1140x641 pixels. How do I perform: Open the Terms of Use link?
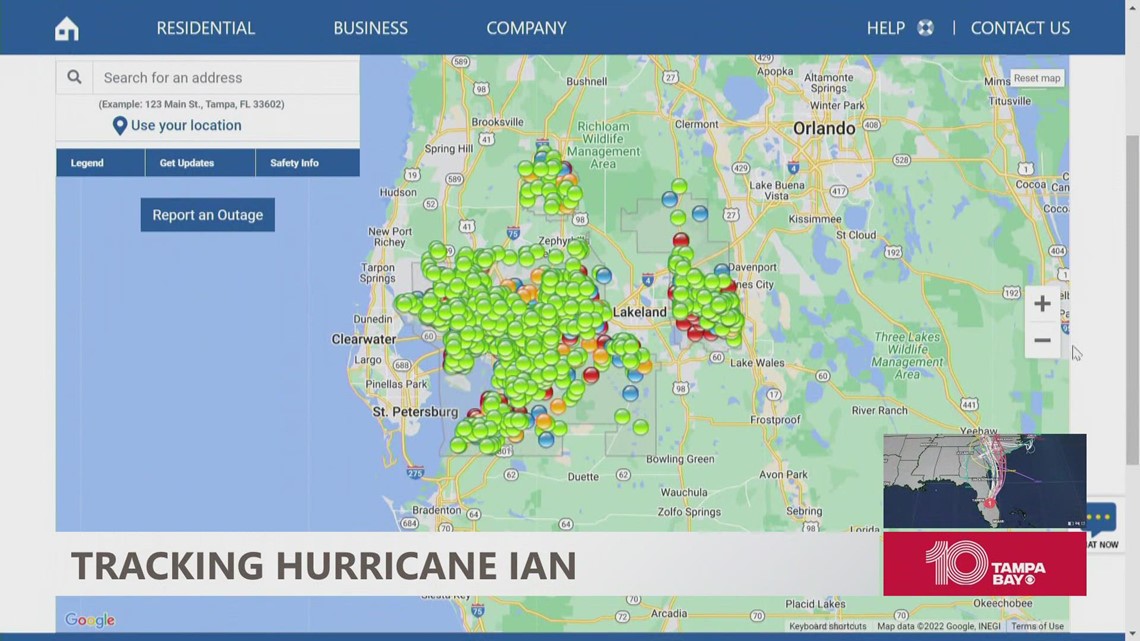click(x=1037, y=626)
